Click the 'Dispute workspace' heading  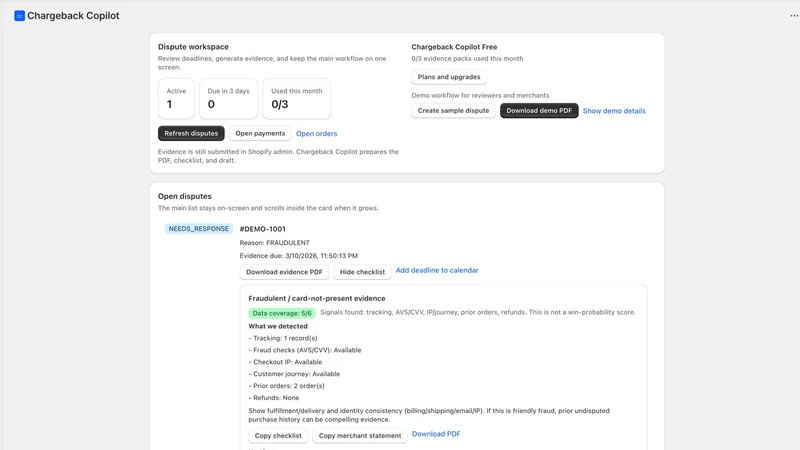(193, 47)
